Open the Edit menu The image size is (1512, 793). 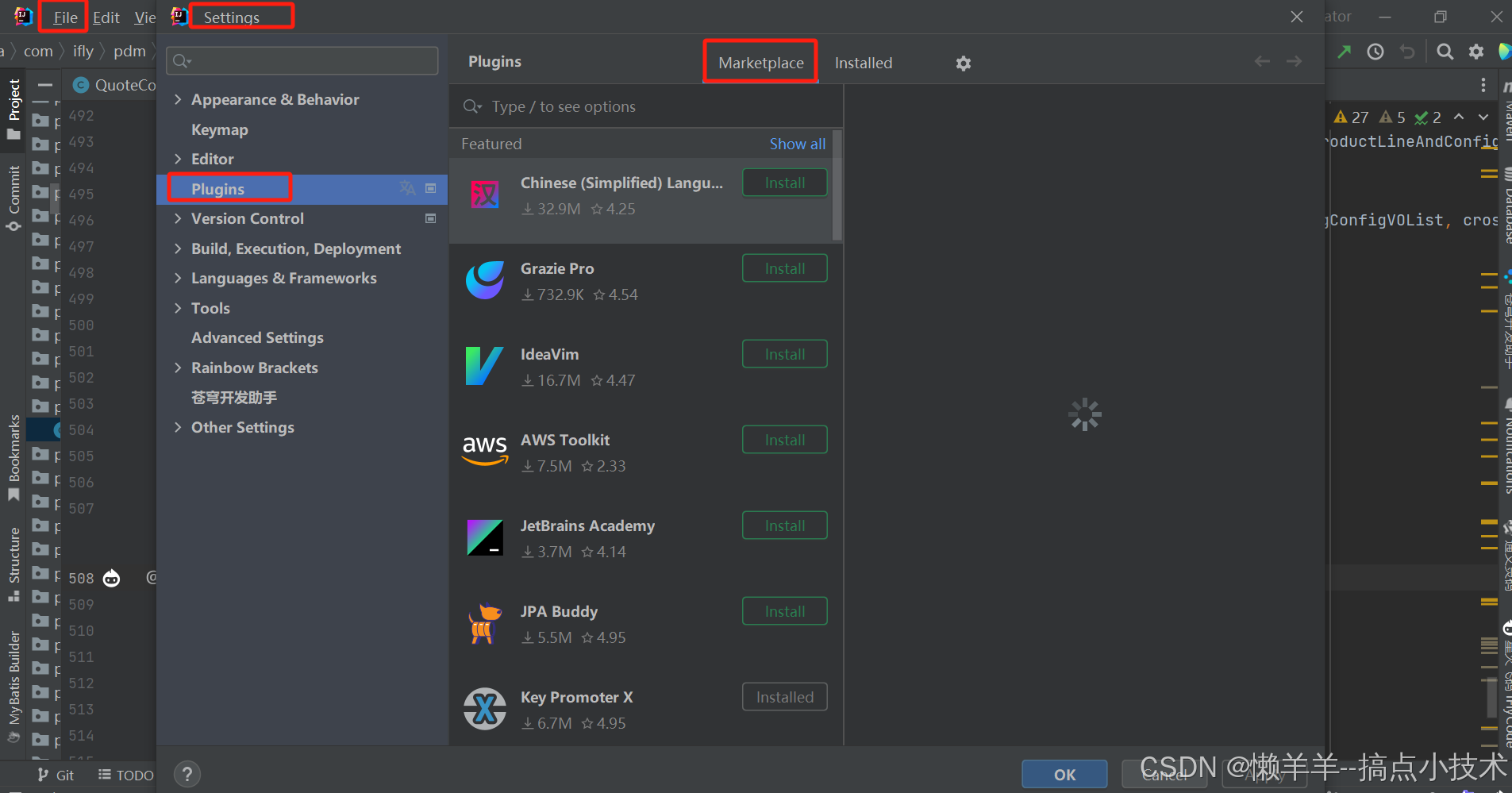pos(106,17)
